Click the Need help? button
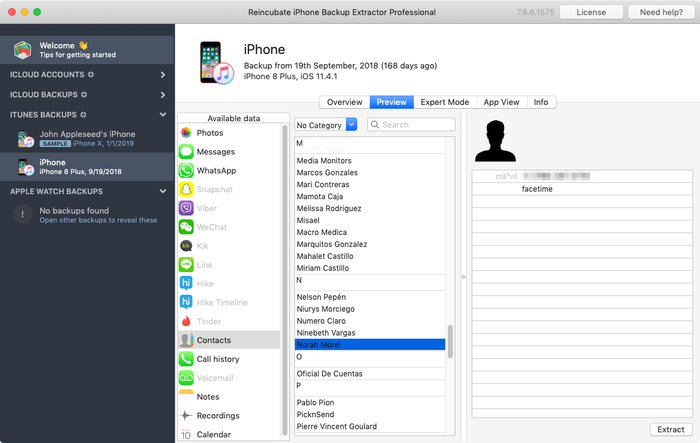Image resolution: width=700 pixels, height=443 pixels. pos(661,12)
